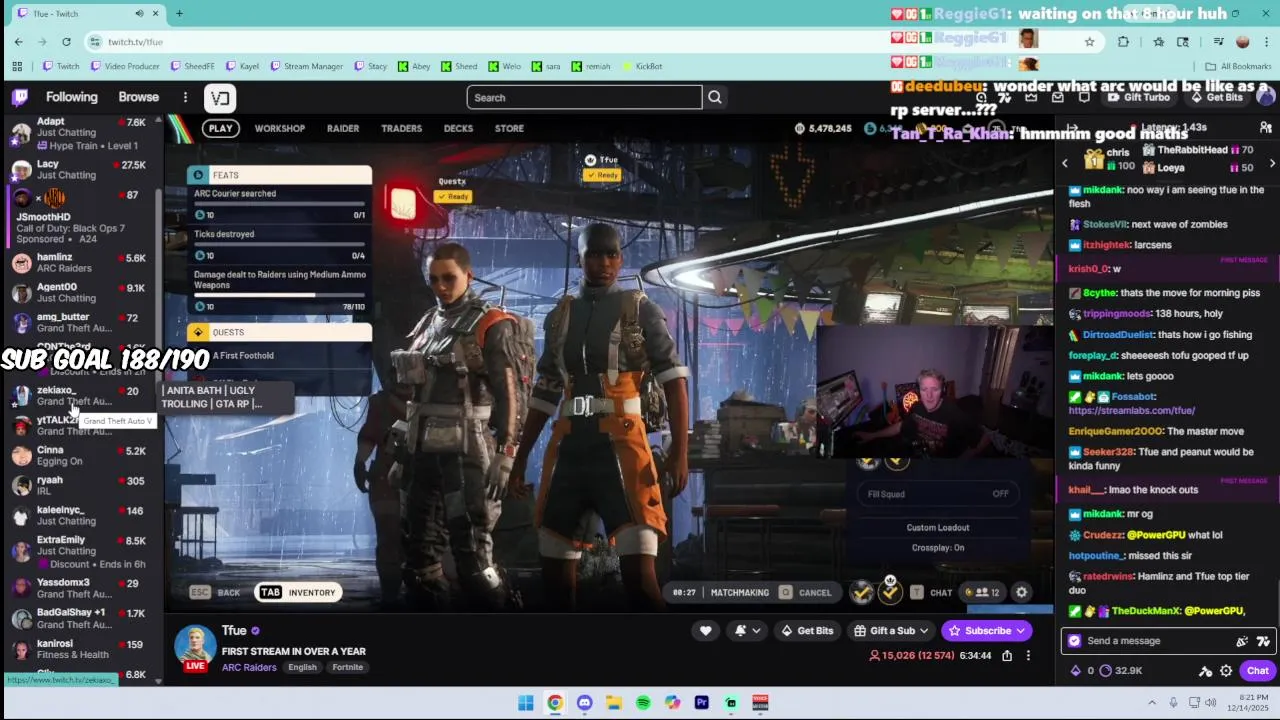Viewport: 1280px width, 720px height.
Task: Show next gift leaderboard entries arrow
Action: tap(1272, 162)
